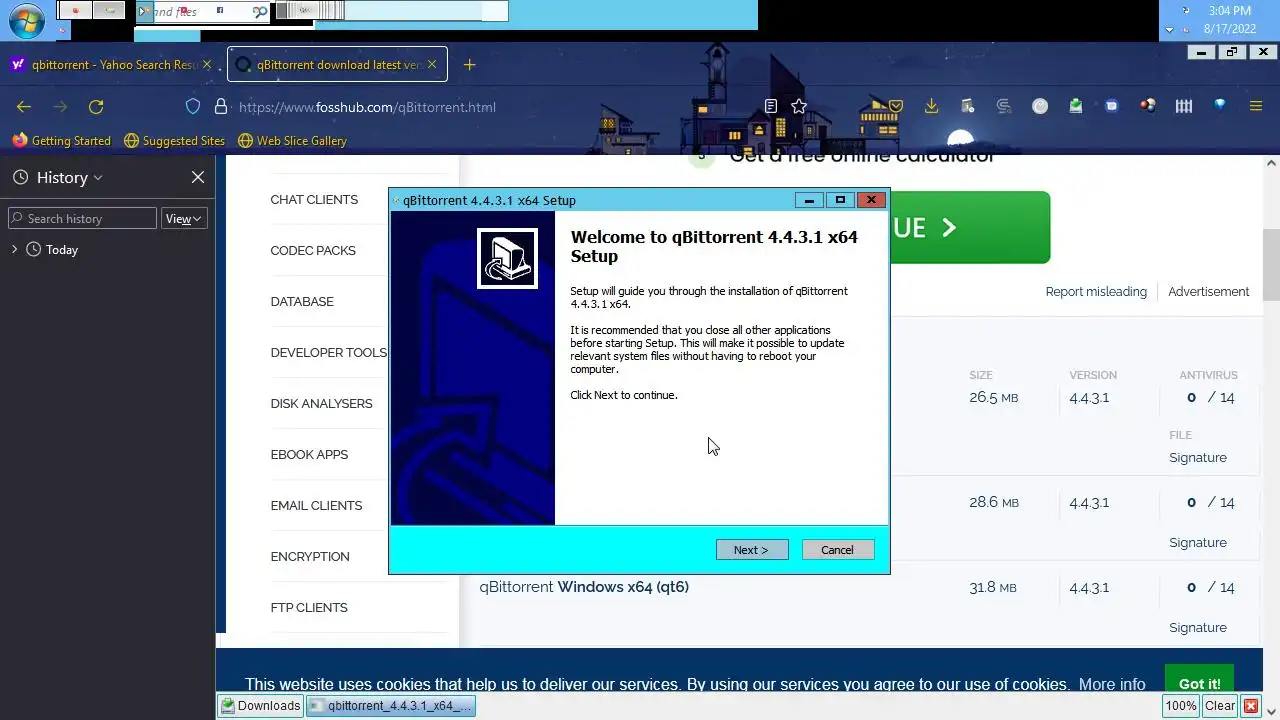The height and width of the screenshot is (720, 1280).
Task: Click the green download-tray extension icon
Action: (x=1076, y=106)
